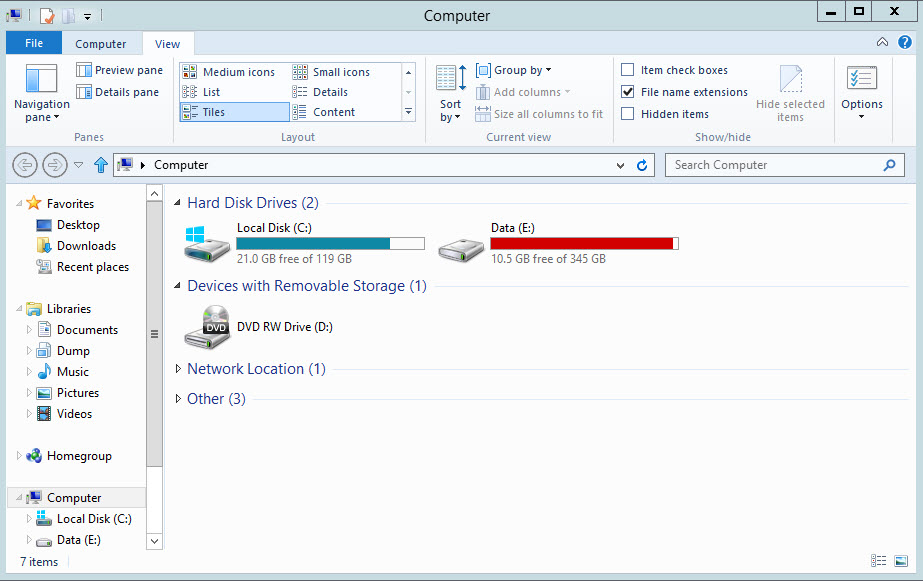Enable Item check boxes
This screenshot has width=923, height=581.
(x=628, y=70)
